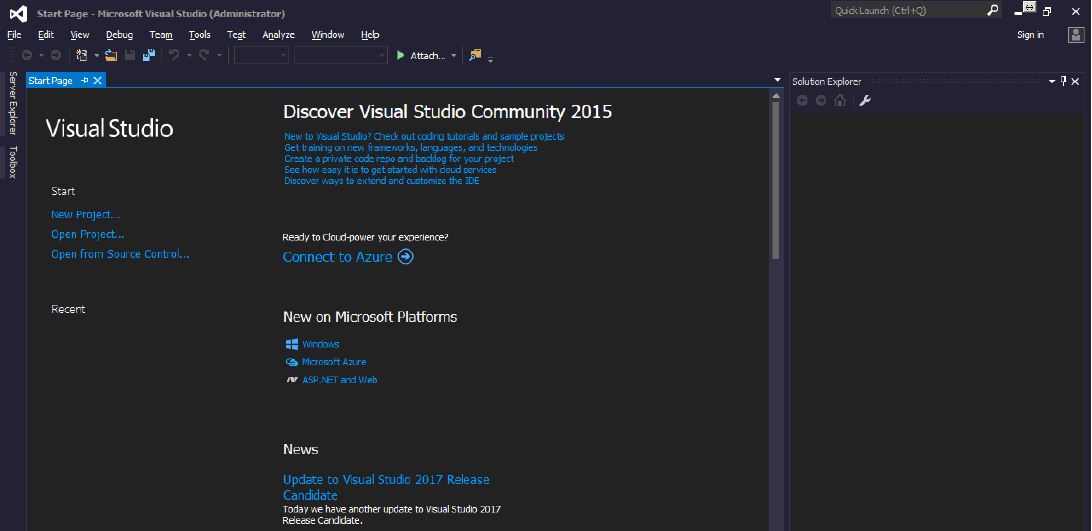Click Discover ways to extend the IDE link
The width and height of the screenshot is (1092, 531).
(382, 180)
